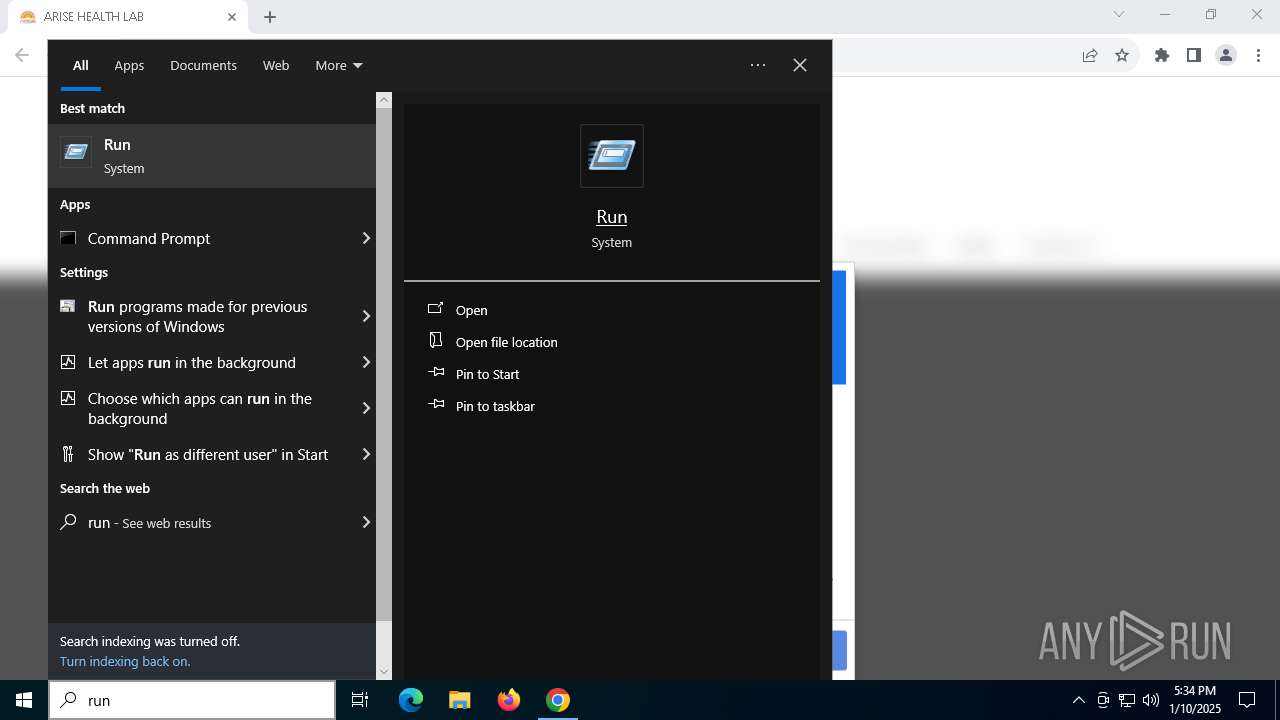Select the Apps search filter tab
This screenshot has width=1280, height=720.
129,65
